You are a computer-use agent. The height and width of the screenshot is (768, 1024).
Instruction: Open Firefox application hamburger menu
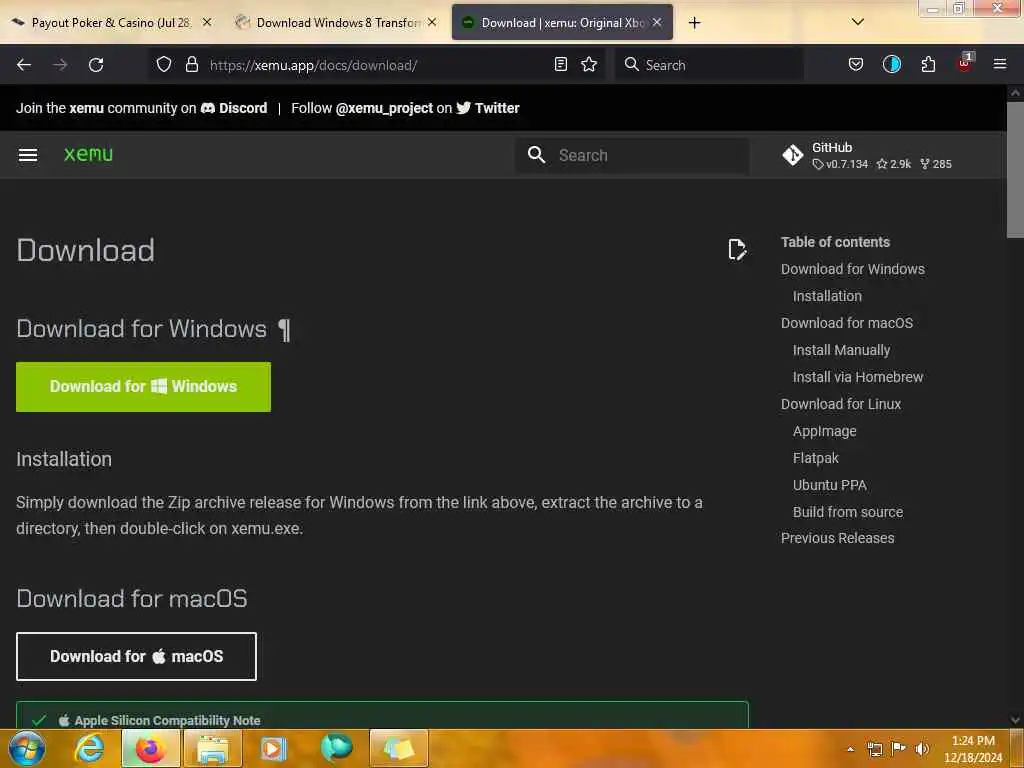[x=999, y=65]
